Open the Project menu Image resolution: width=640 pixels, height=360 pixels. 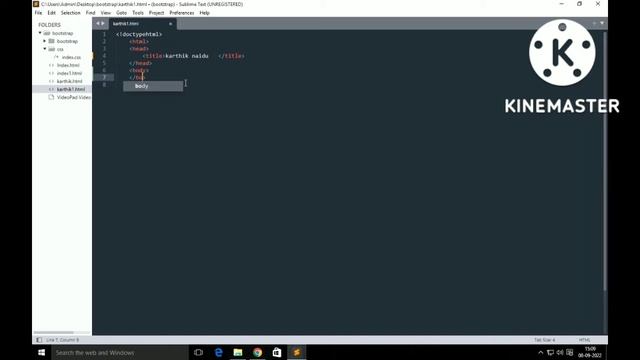(x=156, y=13)
